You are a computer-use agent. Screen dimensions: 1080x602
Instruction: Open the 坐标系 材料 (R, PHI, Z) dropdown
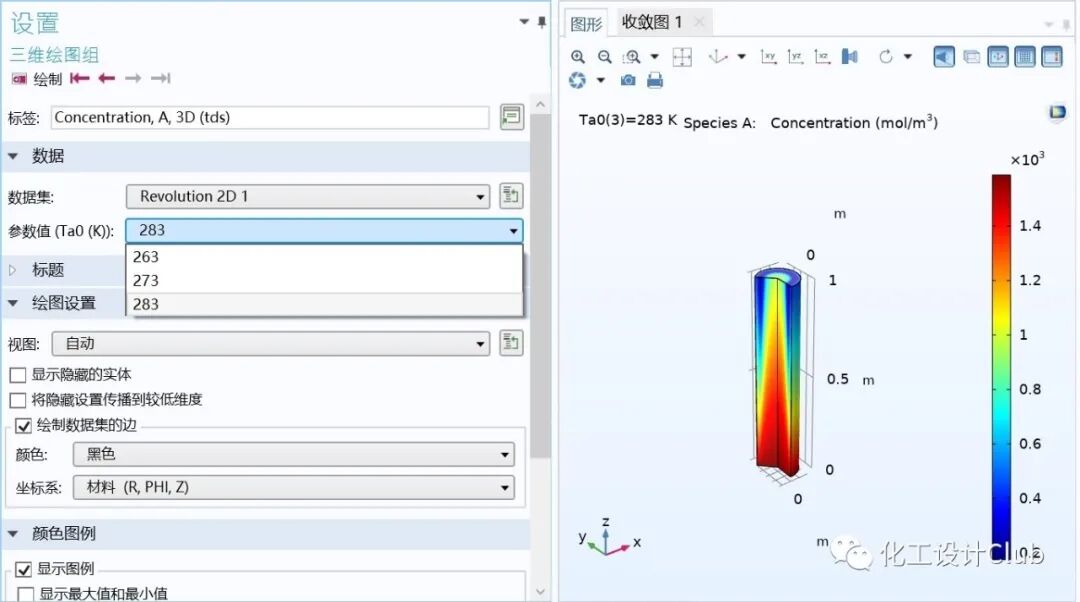click(293, 488)
